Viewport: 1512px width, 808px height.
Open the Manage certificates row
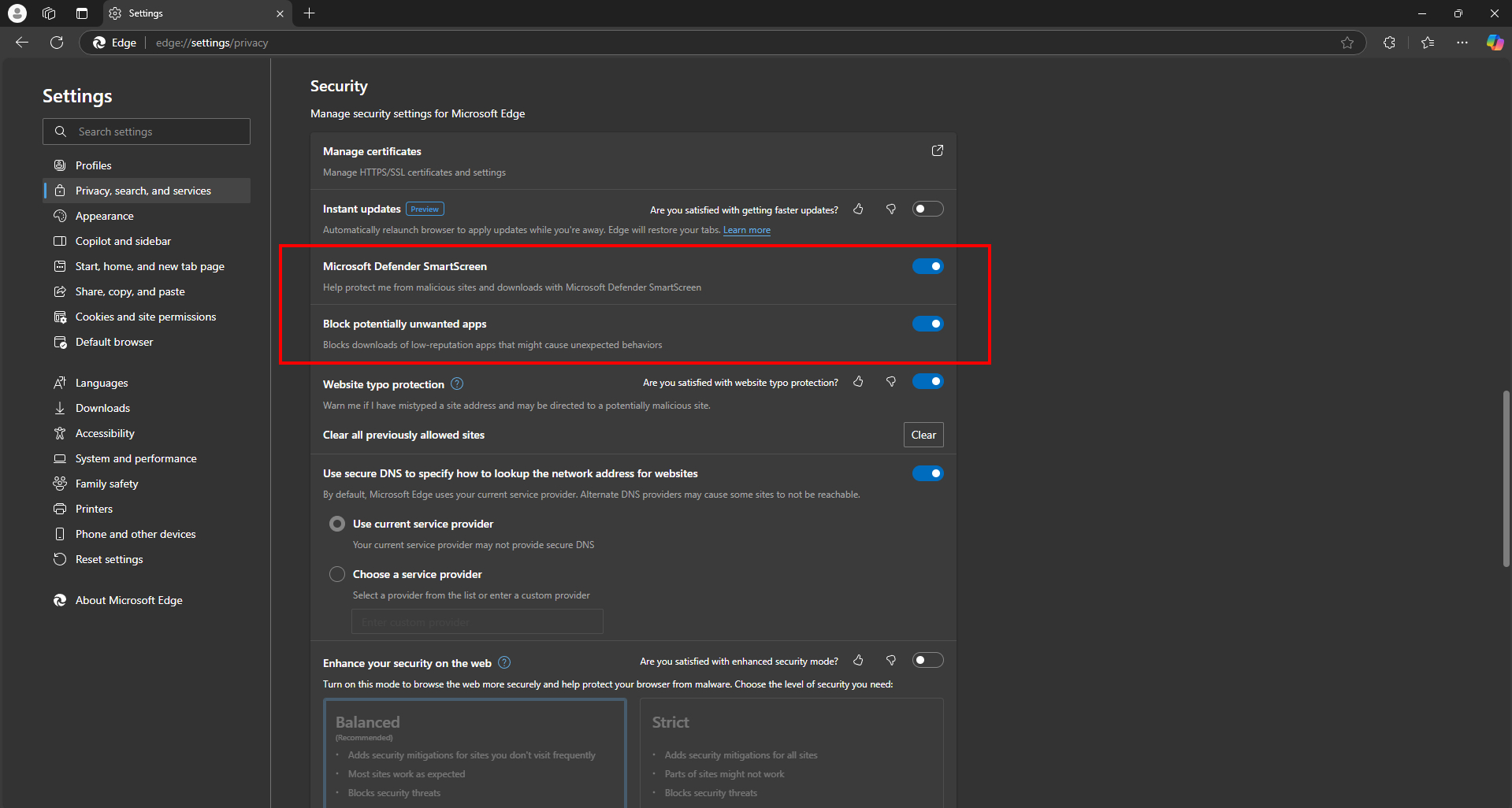pos(633,161)
